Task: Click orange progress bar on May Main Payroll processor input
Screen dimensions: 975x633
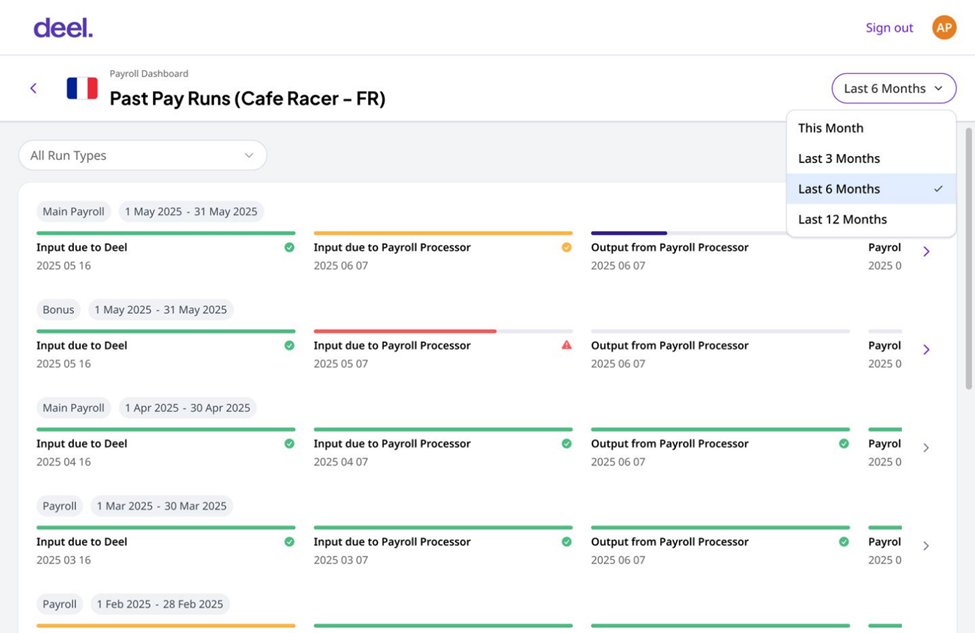Action: click(443, 233)
